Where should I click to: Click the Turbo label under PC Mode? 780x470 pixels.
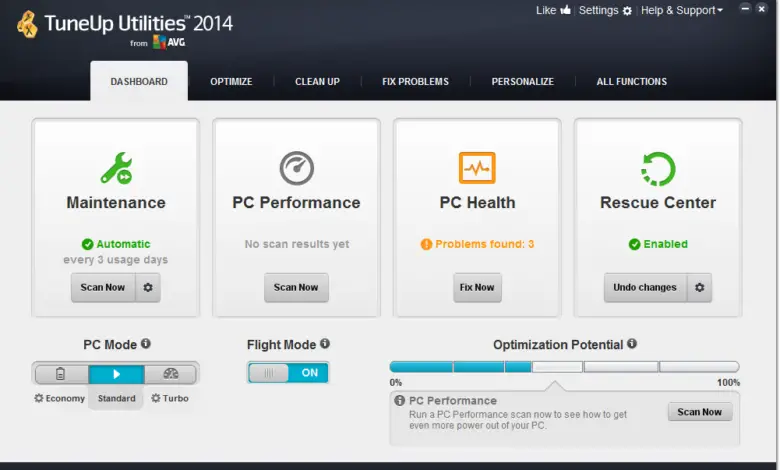click(176, 398)
